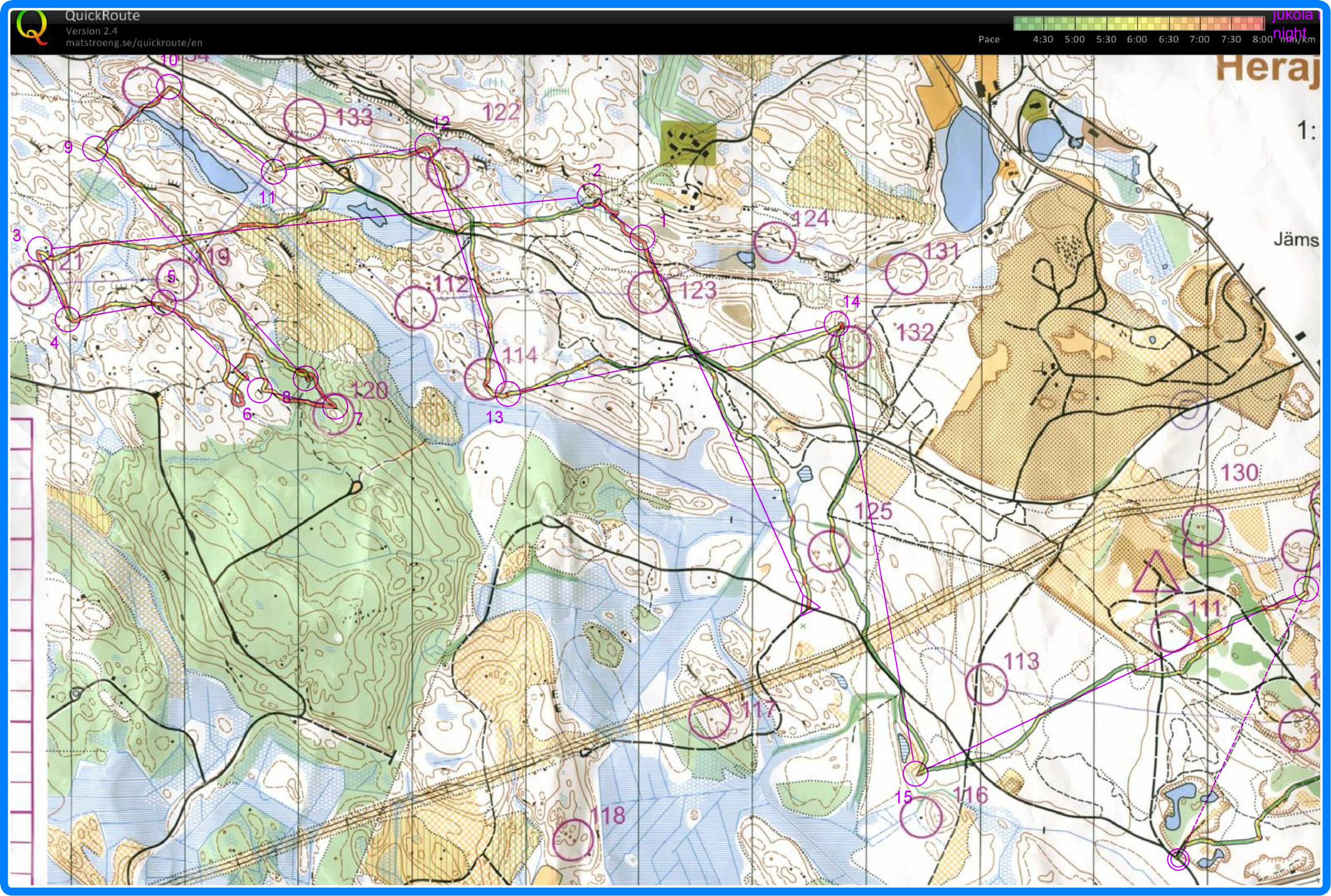Click control circle number 6
Image resolution: width=1331 pixels, height=896 pixels.
click(259, 391)
